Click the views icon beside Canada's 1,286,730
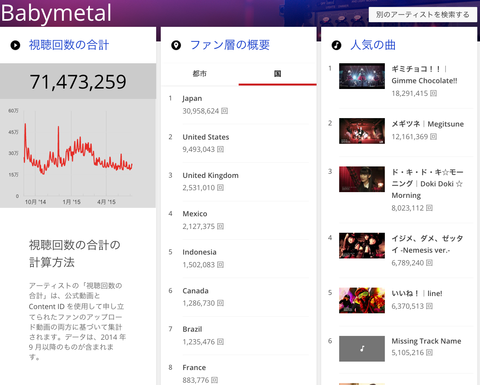Image resolution: width=480 pixels, height=385 pixels. 220,303
